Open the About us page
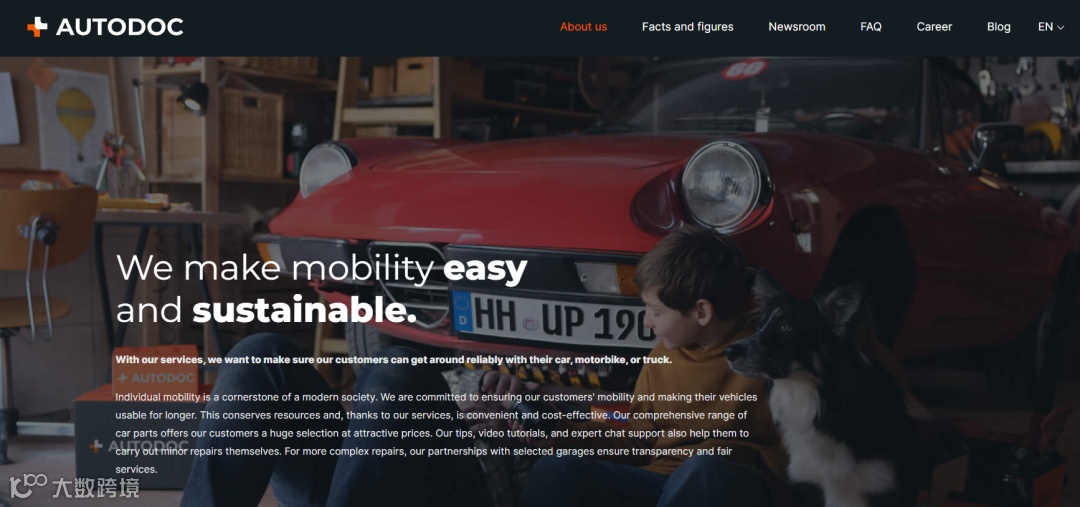 point(583,27)
